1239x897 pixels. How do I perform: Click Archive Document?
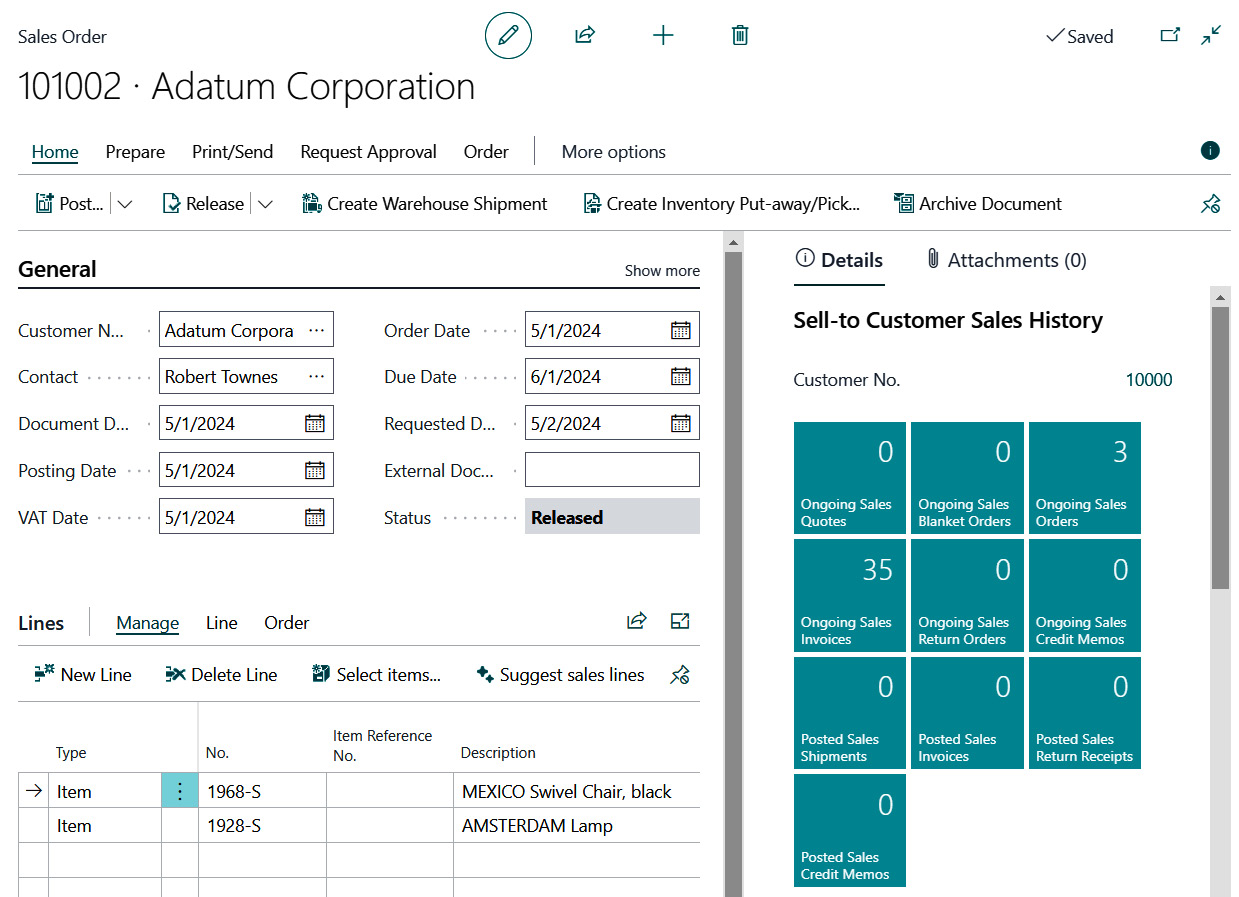tap(978, 204)
